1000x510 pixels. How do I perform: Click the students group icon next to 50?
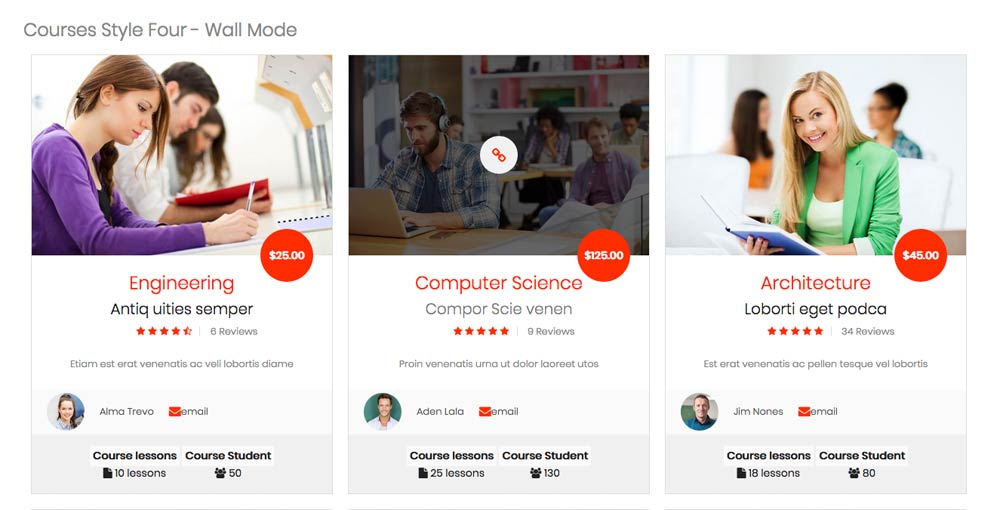(221, 473)
